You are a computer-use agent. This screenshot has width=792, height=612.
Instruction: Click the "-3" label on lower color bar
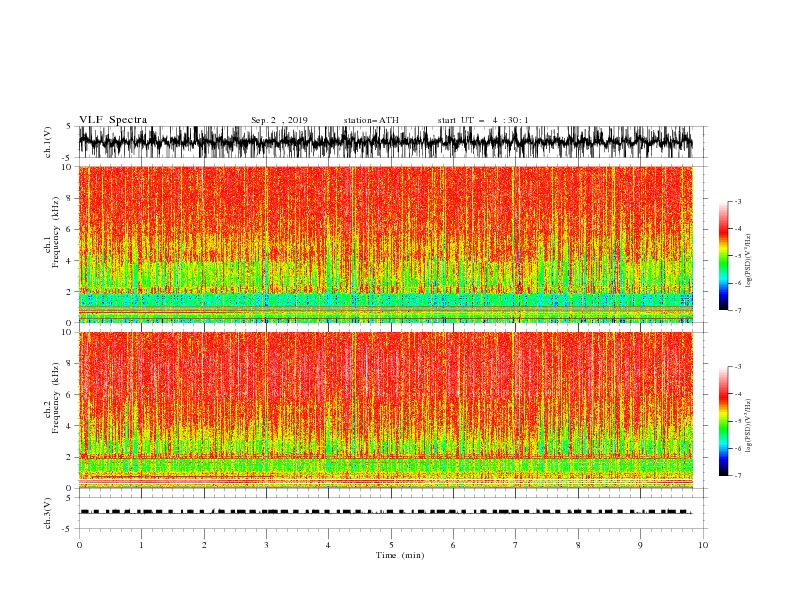[737, 367]
